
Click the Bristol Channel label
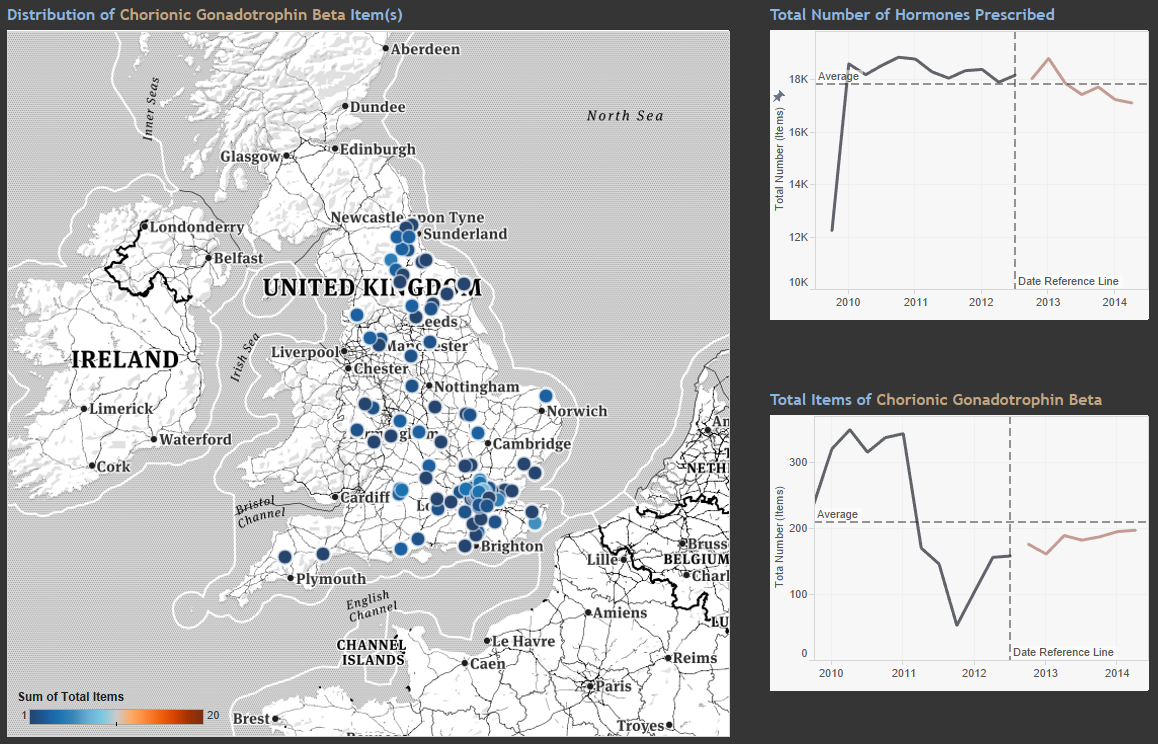click(260, 511)
